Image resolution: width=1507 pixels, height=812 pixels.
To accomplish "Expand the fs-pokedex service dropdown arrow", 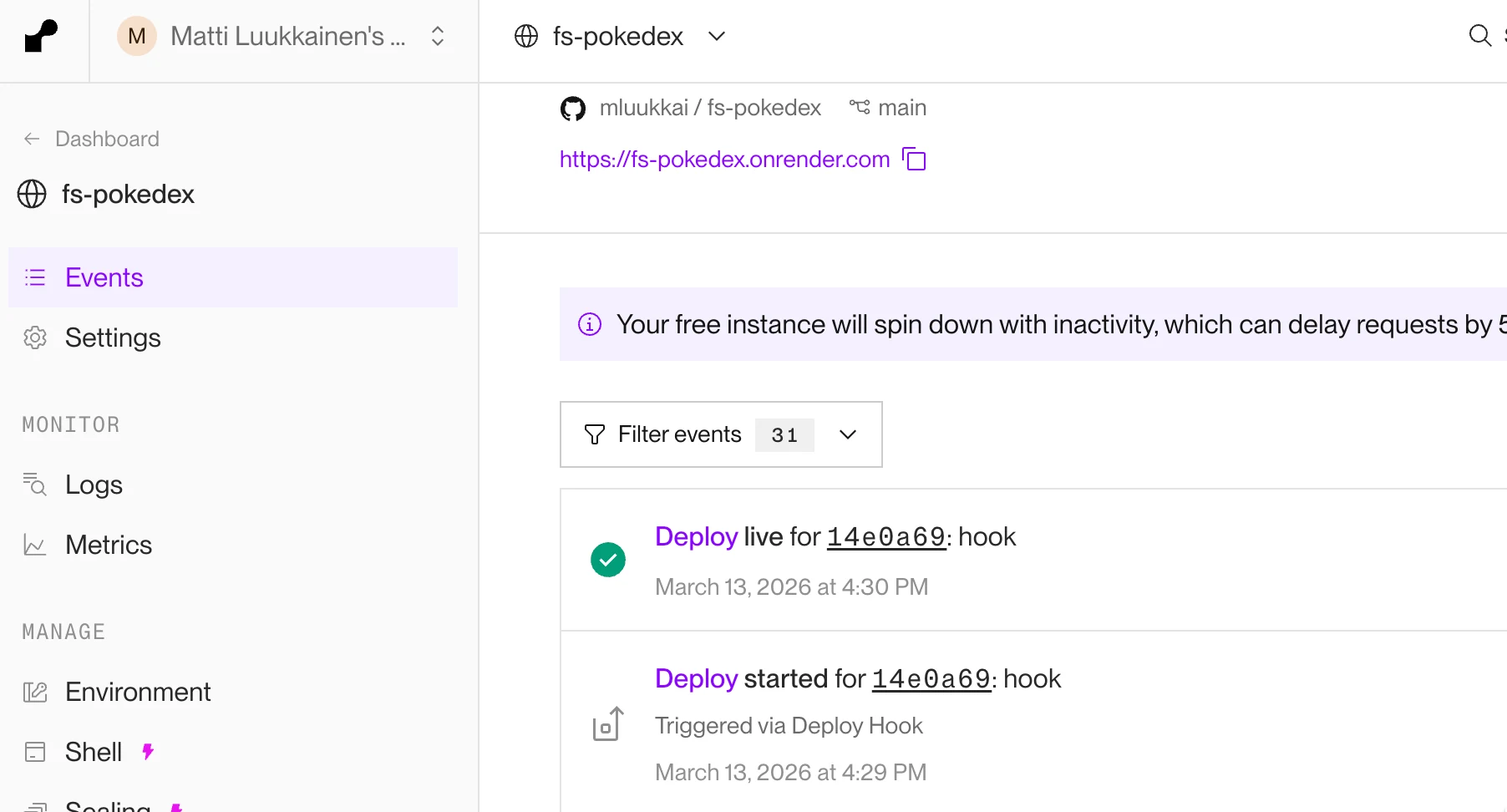I will 717,36.
